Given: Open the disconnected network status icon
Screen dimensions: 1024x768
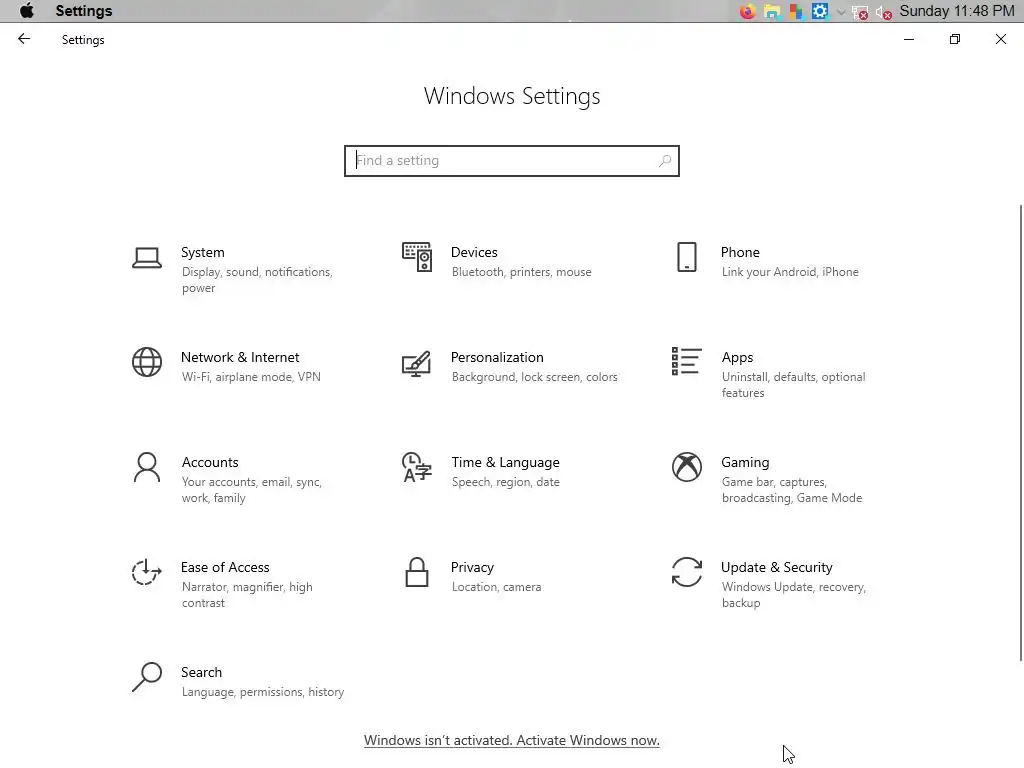Looking at the screenshot, I should point(860,12).
